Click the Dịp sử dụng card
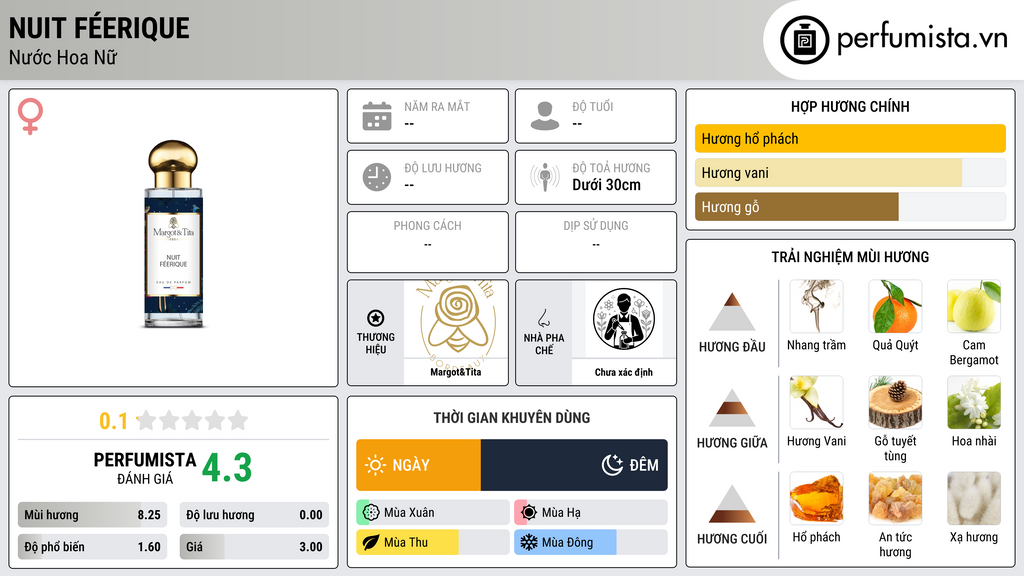 596,242
